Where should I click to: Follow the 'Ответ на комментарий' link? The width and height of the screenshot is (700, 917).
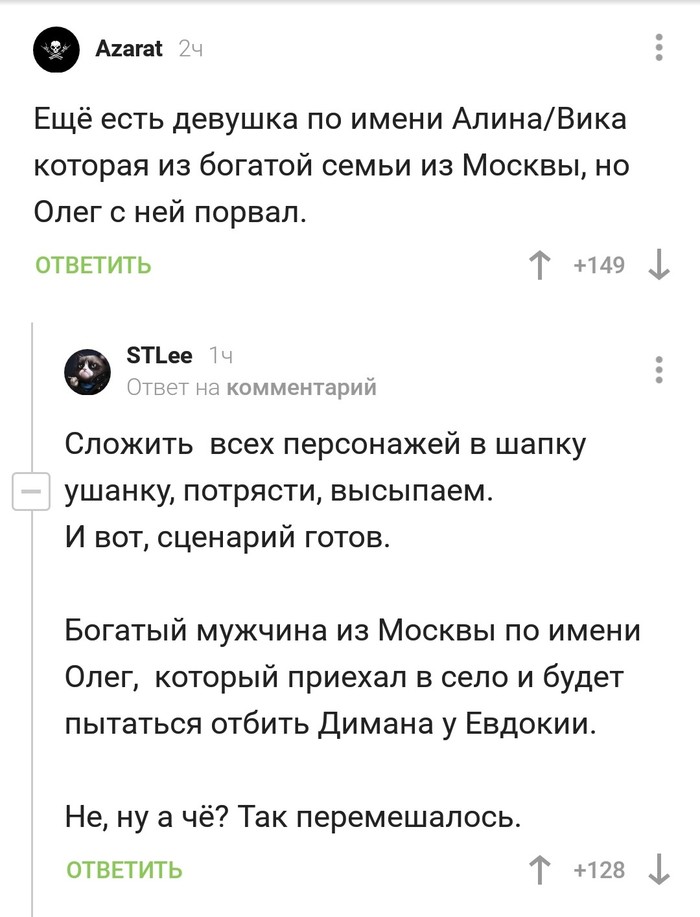(252, 388)
